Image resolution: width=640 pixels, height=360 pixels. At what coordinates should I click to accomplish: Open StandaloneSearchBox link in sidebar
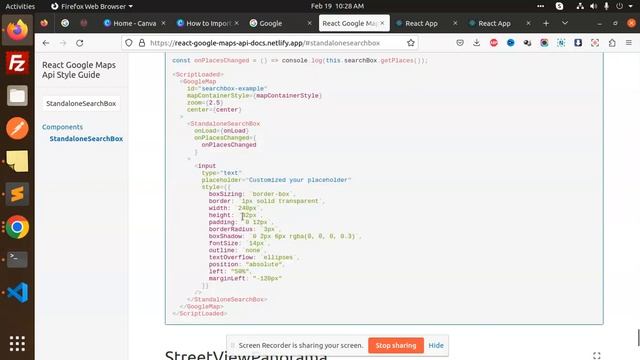coord(86,139)
